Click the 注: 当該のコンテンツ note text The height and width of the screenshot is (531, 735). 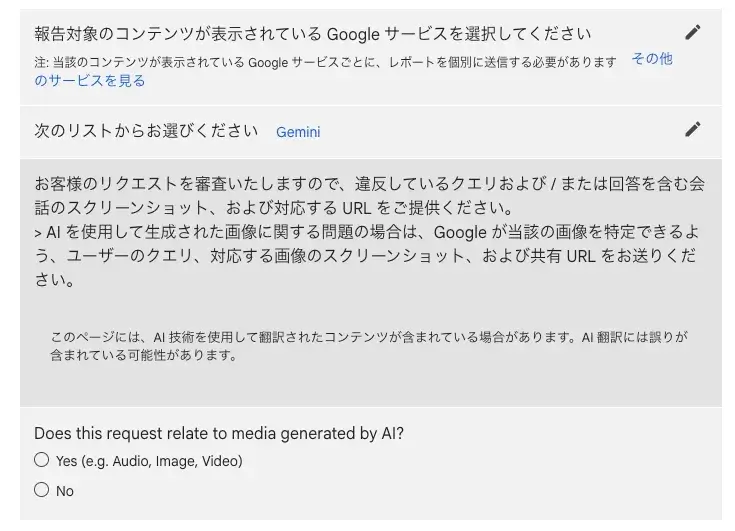tap(325, 62)
